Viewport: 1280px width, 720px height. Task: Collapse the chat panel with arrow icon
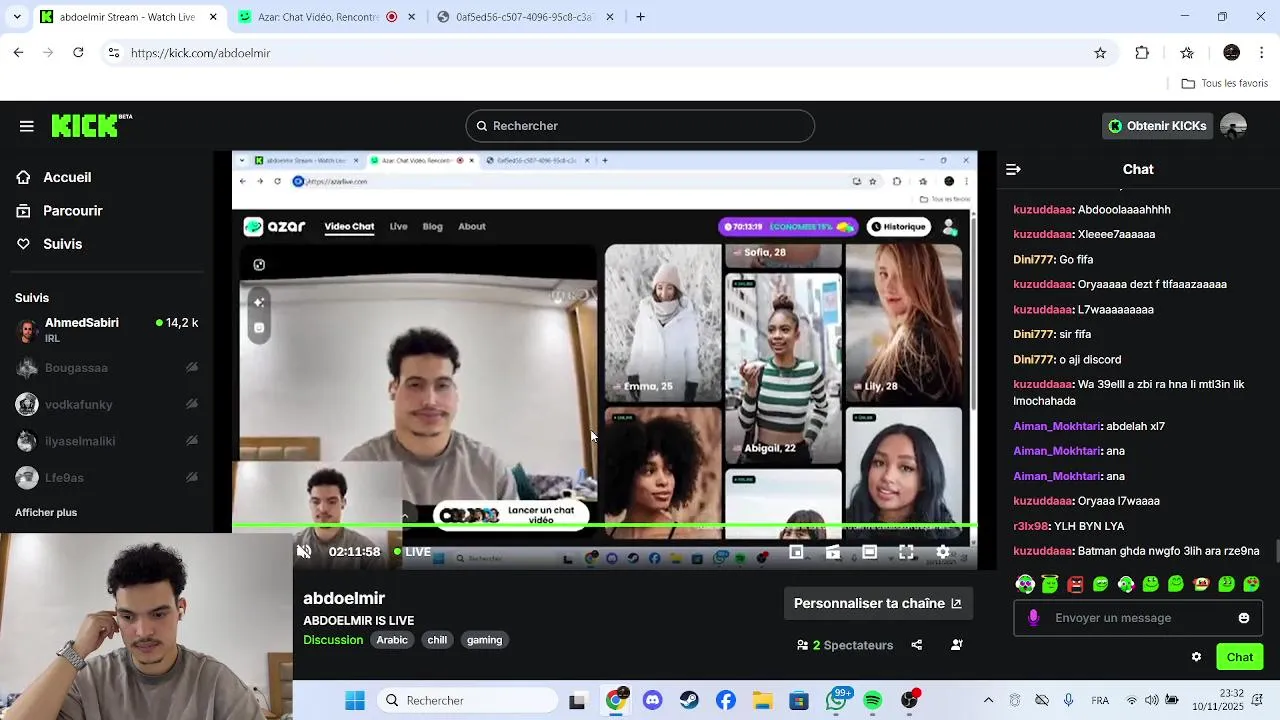click(1013, 170)
